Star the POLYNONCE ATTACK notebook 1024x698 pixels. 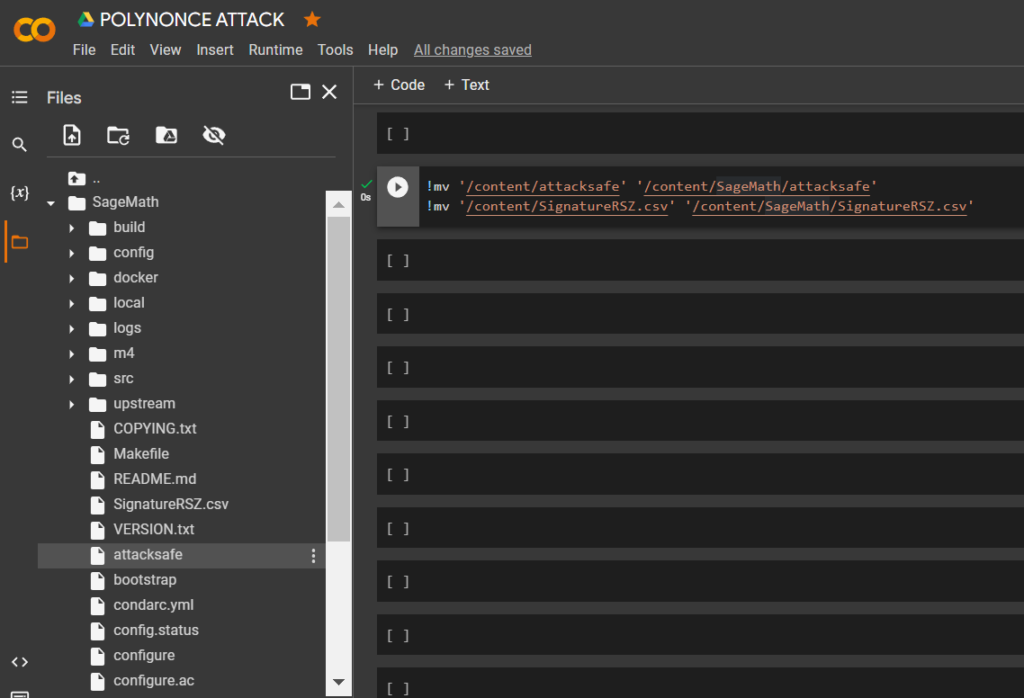[312, 20]
